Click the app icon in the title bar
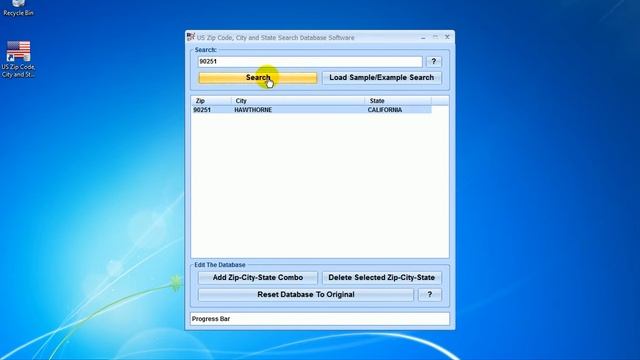This screenshot has width=640, height=360. click(191, 37)
